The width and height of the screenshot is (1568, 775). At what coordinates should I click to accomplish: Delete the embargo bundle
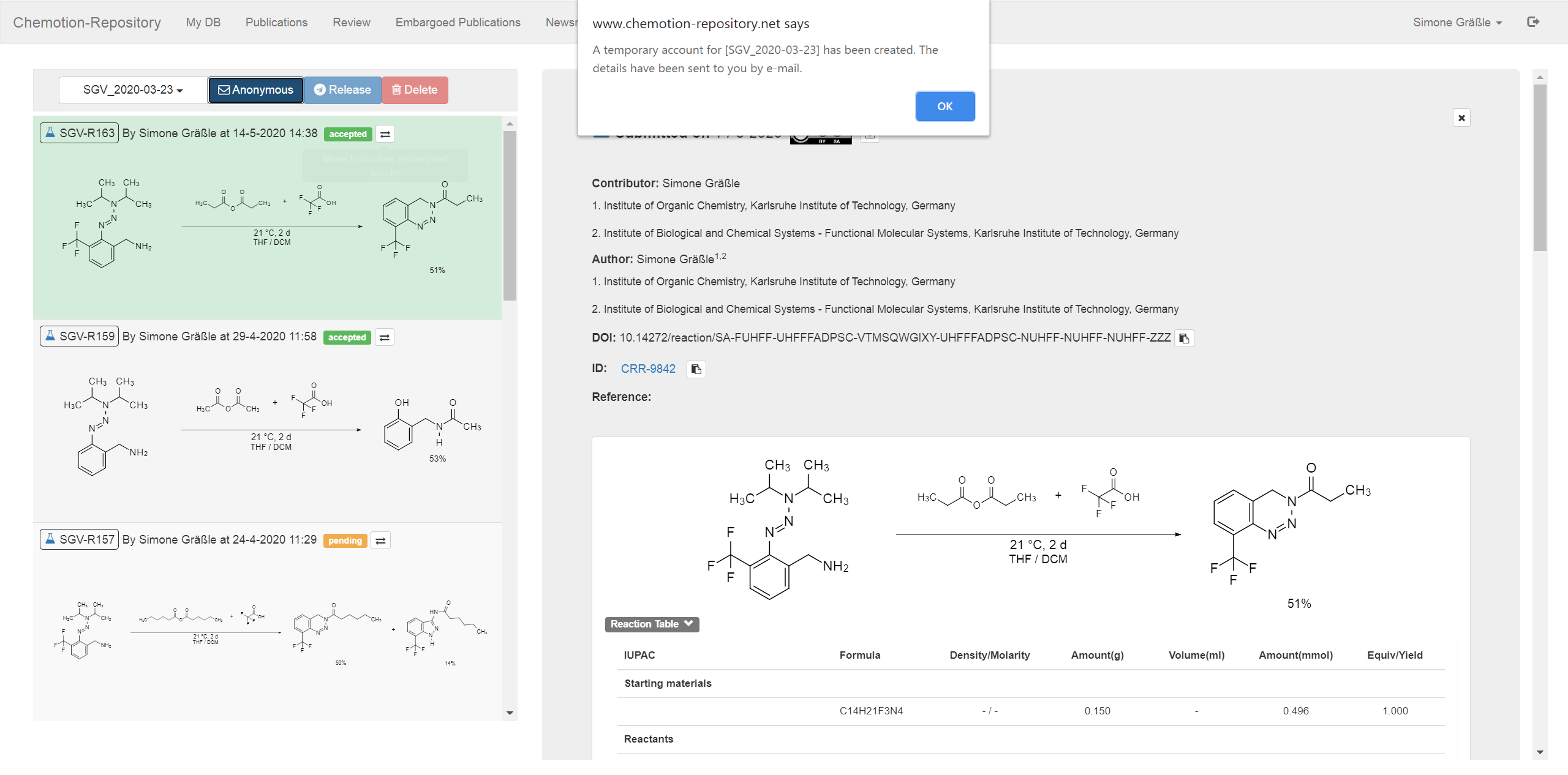tap(415, 90)
